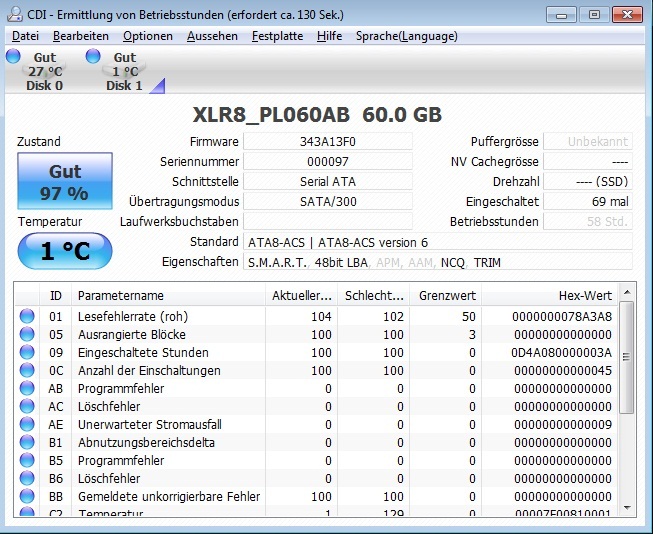Open the Datei menu

[25, 36]
